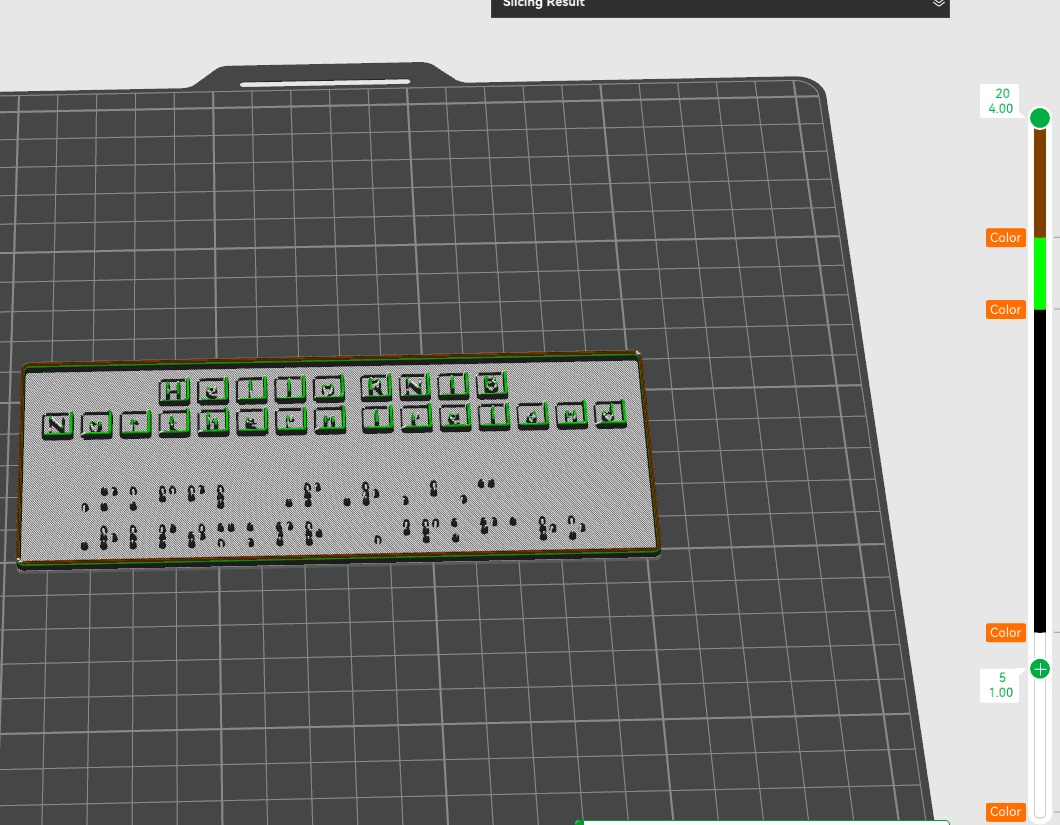Image resolution: width=1060 pixels, height=825 pixels.
Task: Expand the Slicing Result panel chevron
Action: [x=938, y=4]
